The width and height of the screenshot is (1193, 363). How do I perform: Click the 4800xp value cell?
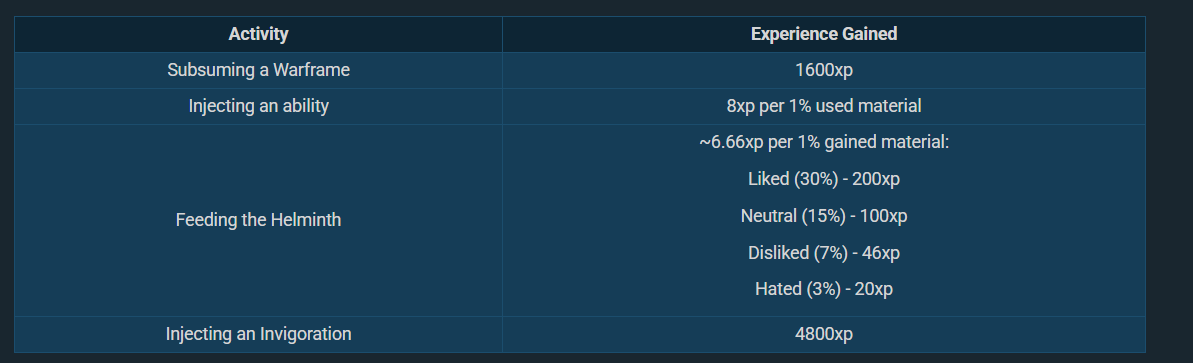click(x=823, y=334)
